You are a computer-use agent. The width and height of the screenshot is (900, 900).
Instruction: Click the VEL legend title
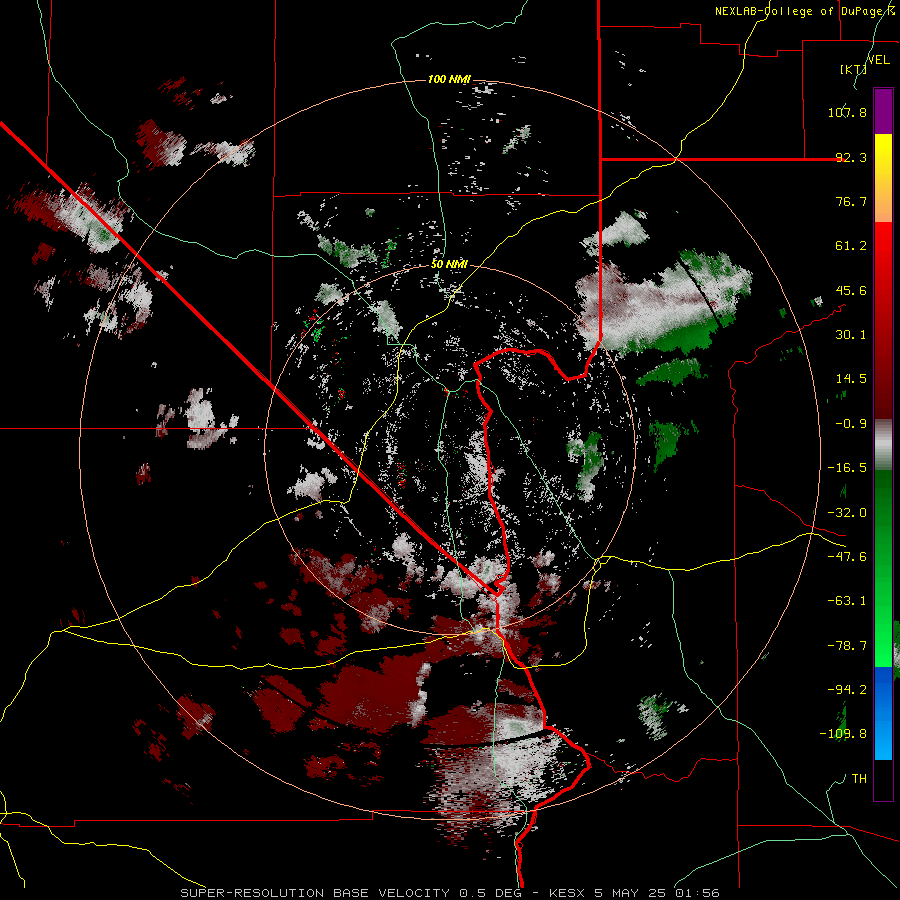[x=878, y=60]
